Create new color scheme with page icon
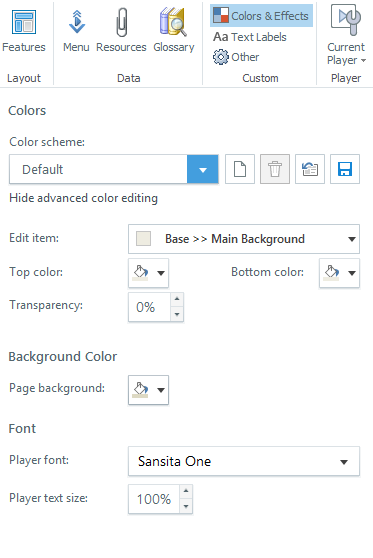 [240, 169]
